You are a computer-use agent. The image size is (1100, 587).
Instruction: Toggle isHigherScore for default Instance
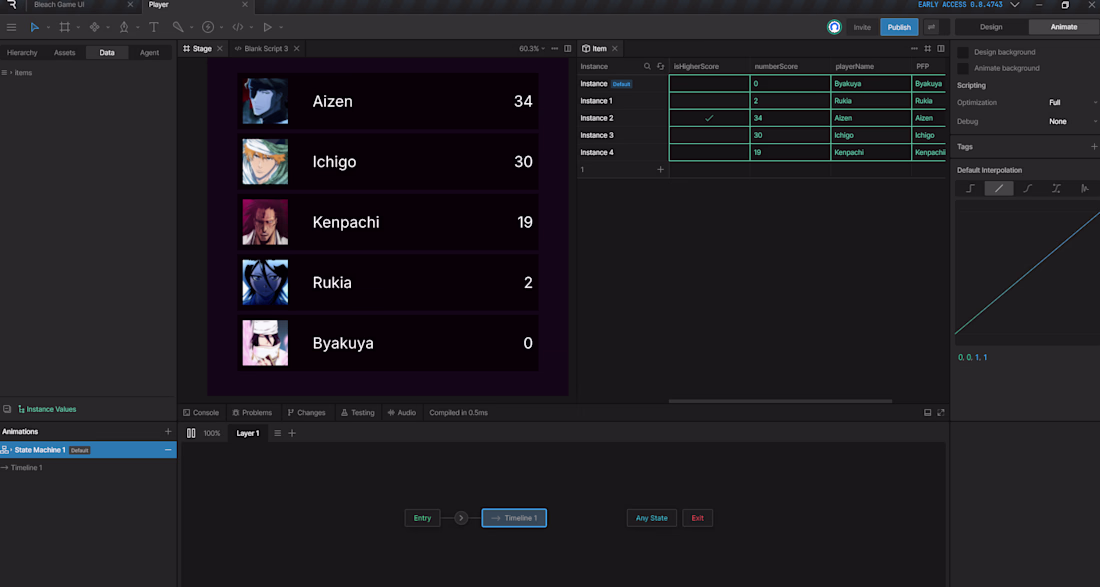[709, 83]
